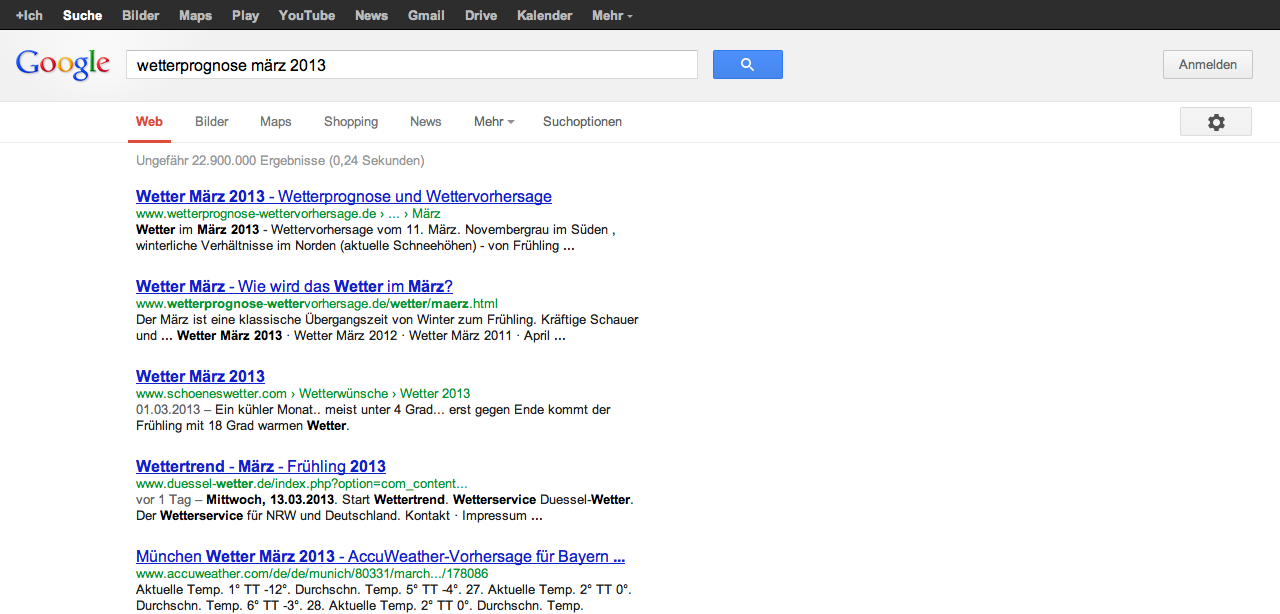This screenshot has height=614, width=1280.
Task: Open result 'Wetter März 2013 - Wetterprognose und Wettervorhersage'
Action: pos(344,196)
